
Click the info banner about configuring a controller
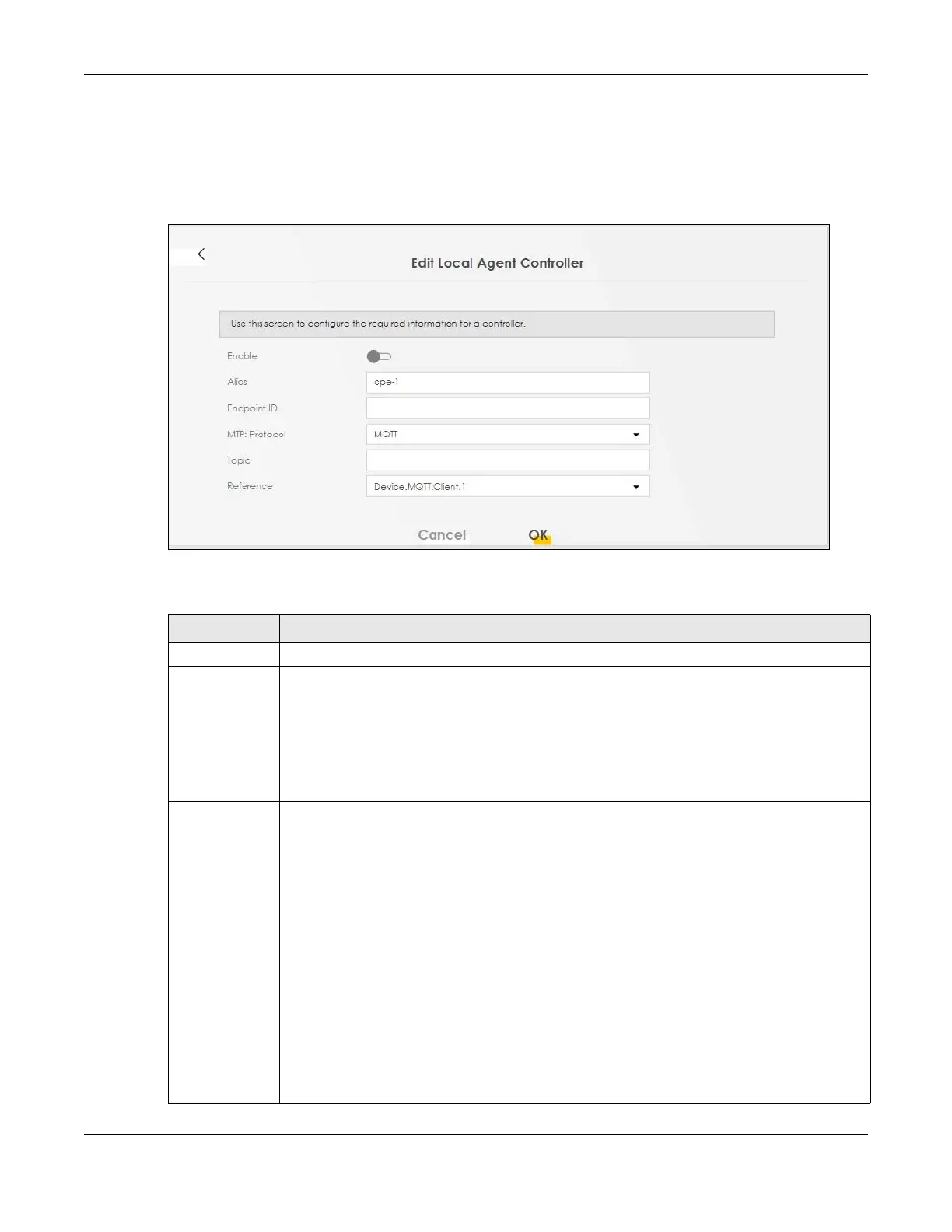[497, 324]
